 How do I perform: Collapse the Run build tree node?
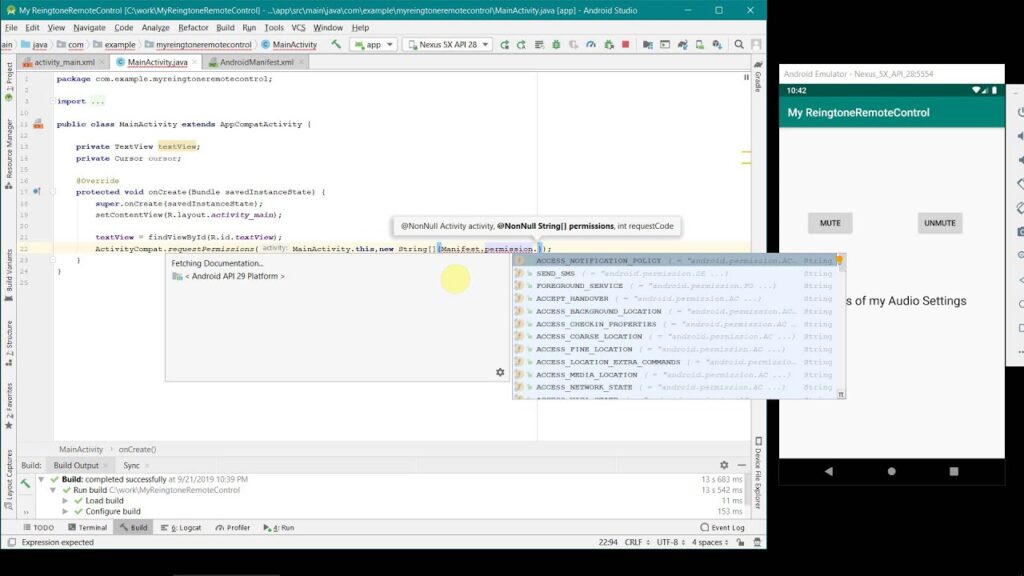pyautogui.click(x=53, y=490)
